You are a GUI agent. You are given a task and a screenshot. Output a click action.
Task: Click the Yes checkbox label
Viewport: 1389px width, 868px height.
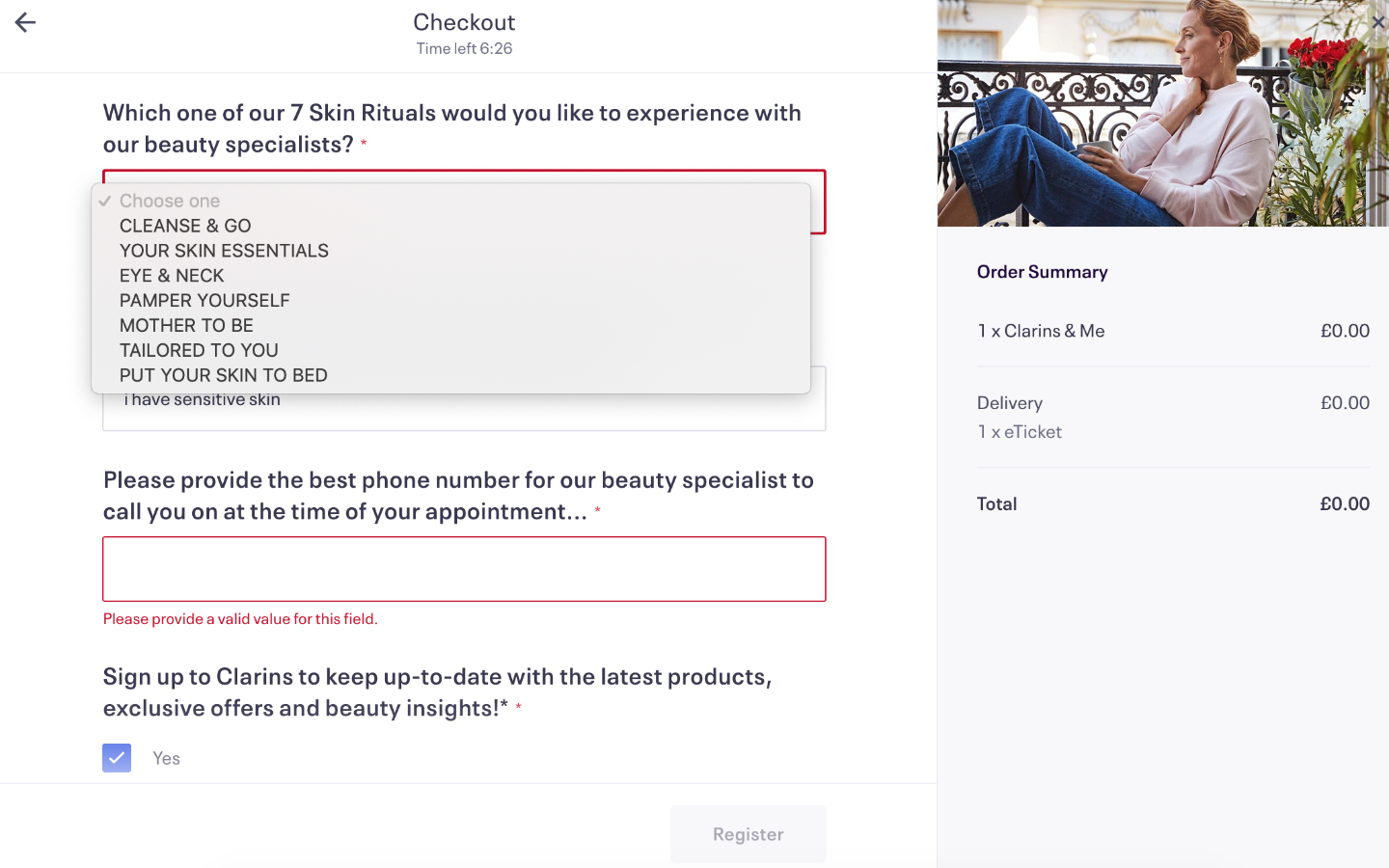pos(166,758)
